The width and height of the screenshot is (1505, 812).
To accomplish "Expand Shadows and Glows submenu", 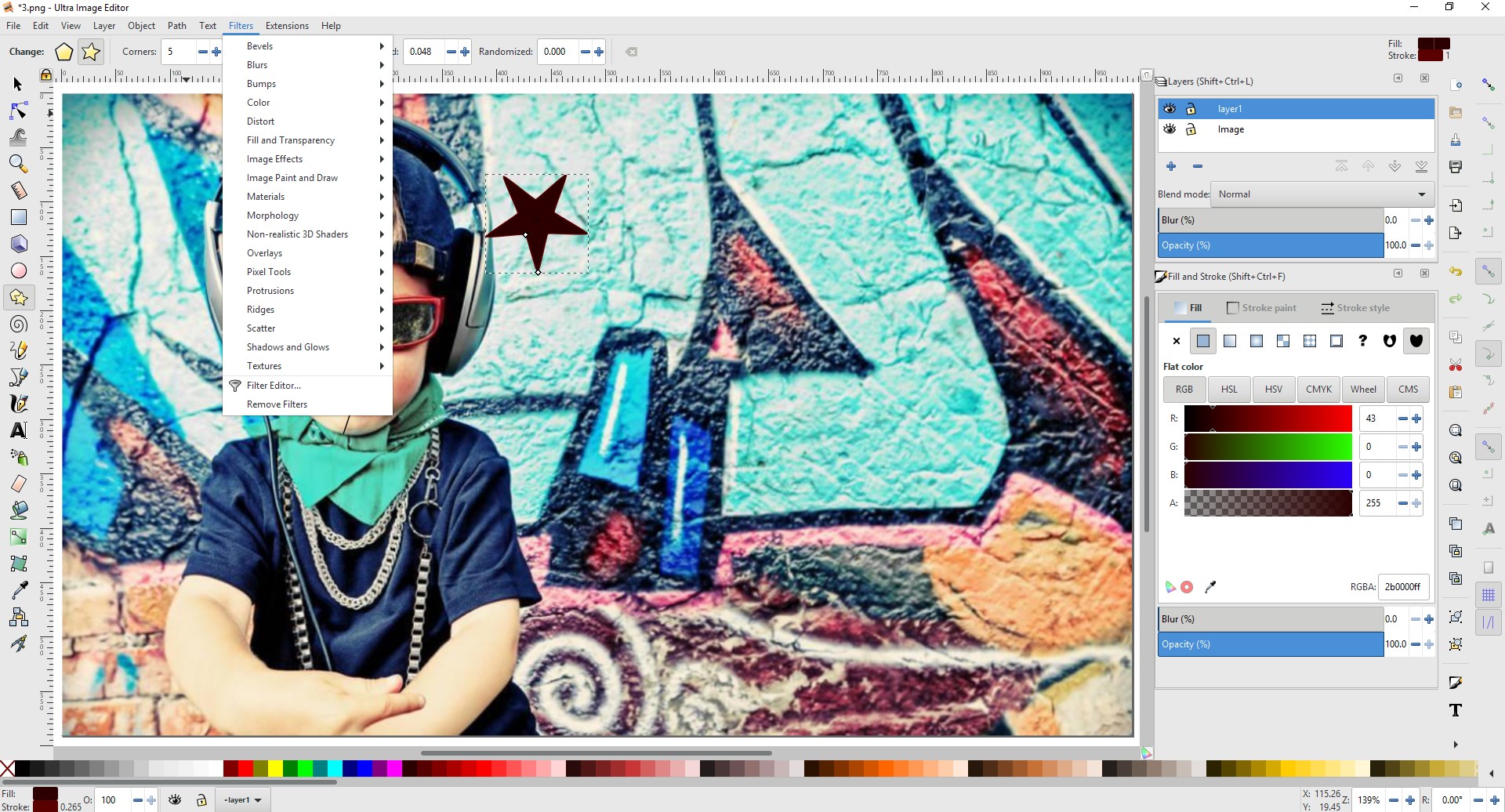I will [x=308, y=347].
